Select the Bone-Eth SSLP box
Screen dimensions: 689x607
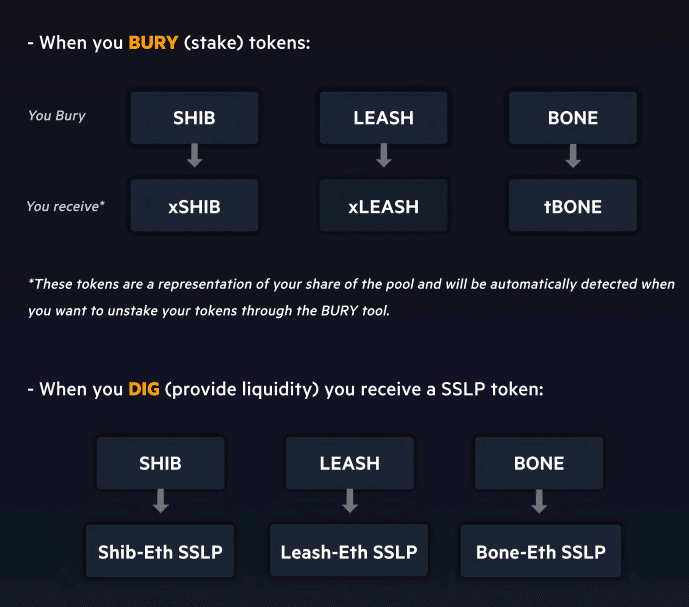(541, 551)
